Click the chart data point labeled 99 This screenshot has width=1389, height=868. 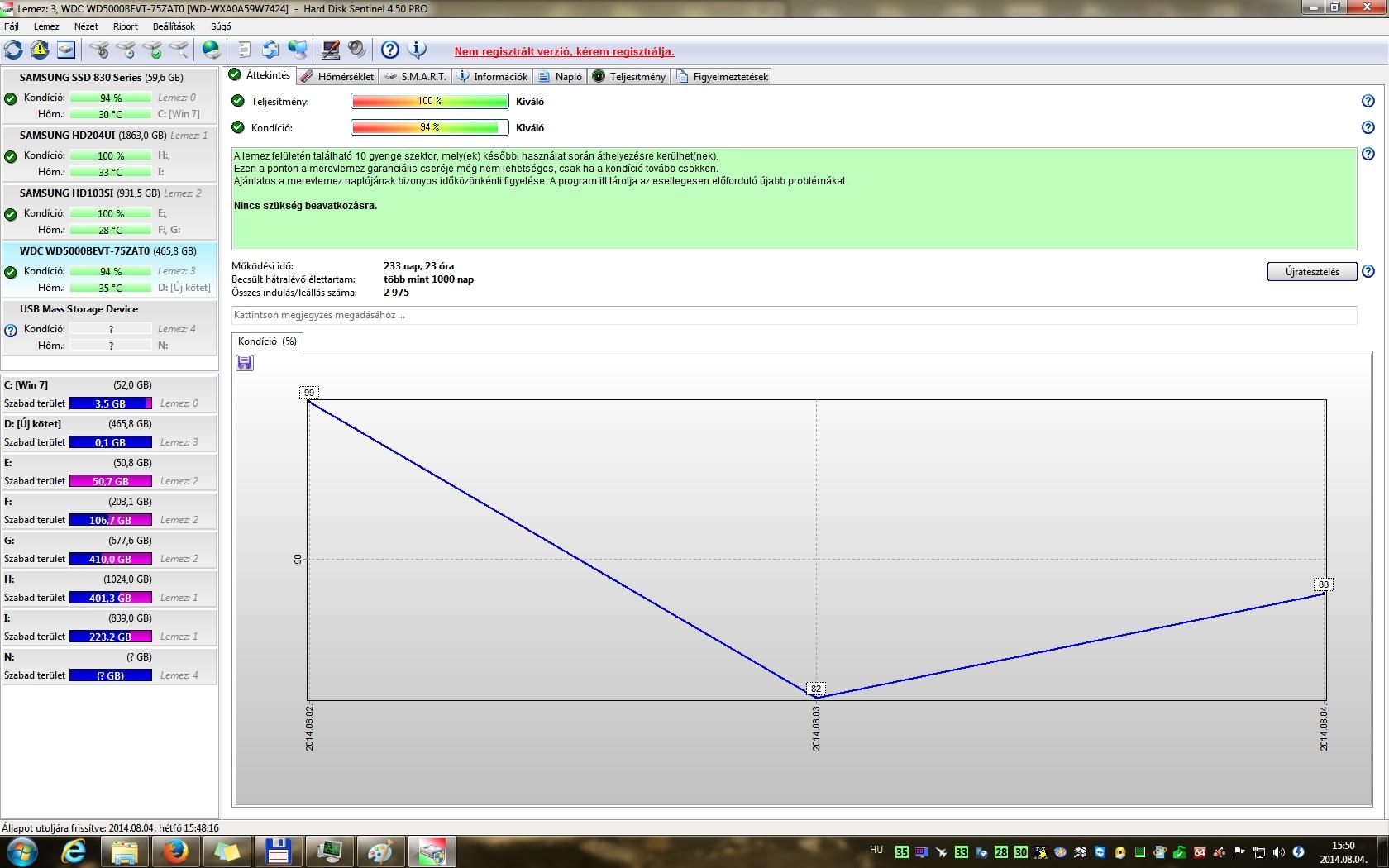coord(309,393)
